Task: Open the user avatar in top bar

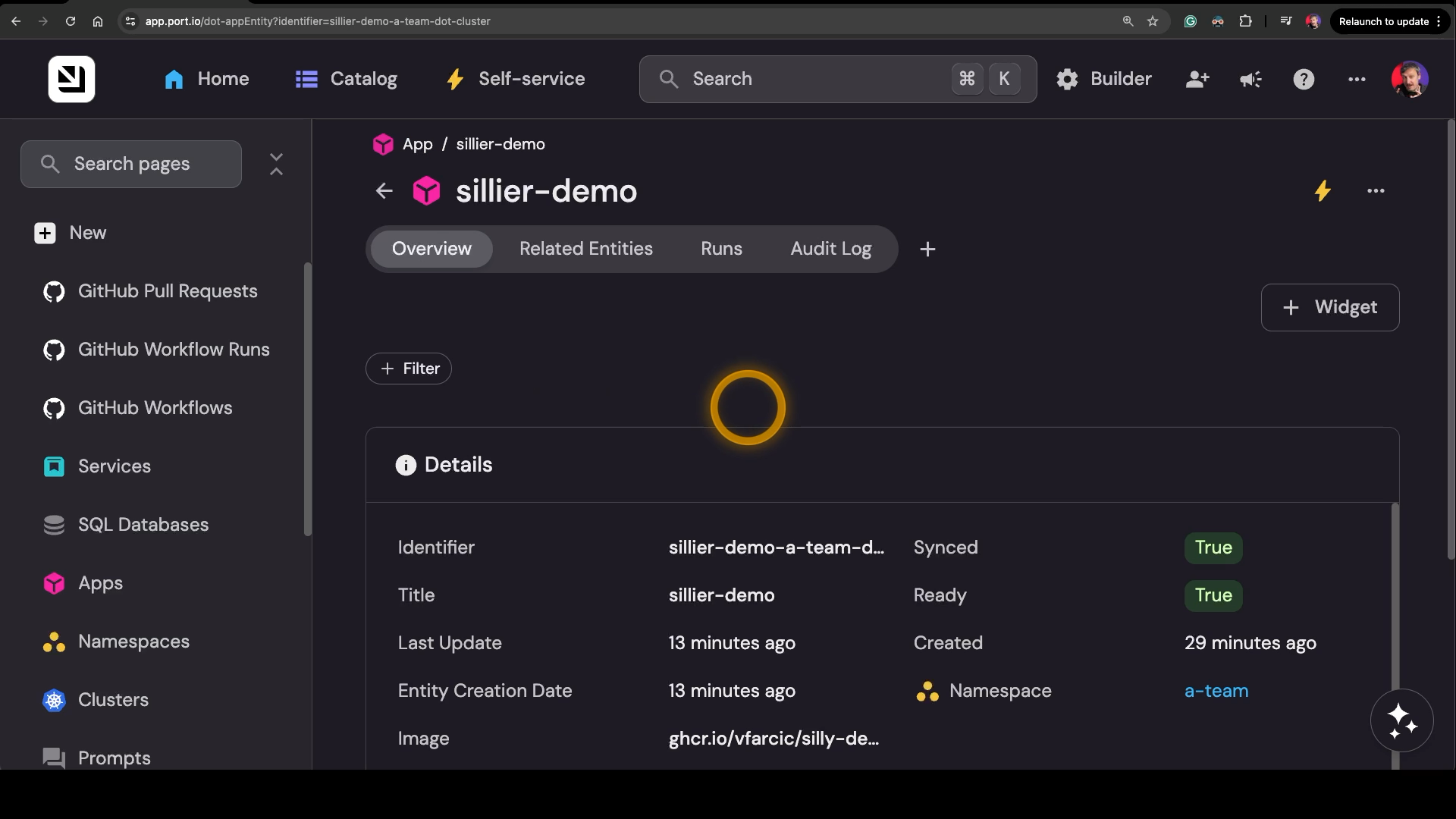Action: 1410,79
